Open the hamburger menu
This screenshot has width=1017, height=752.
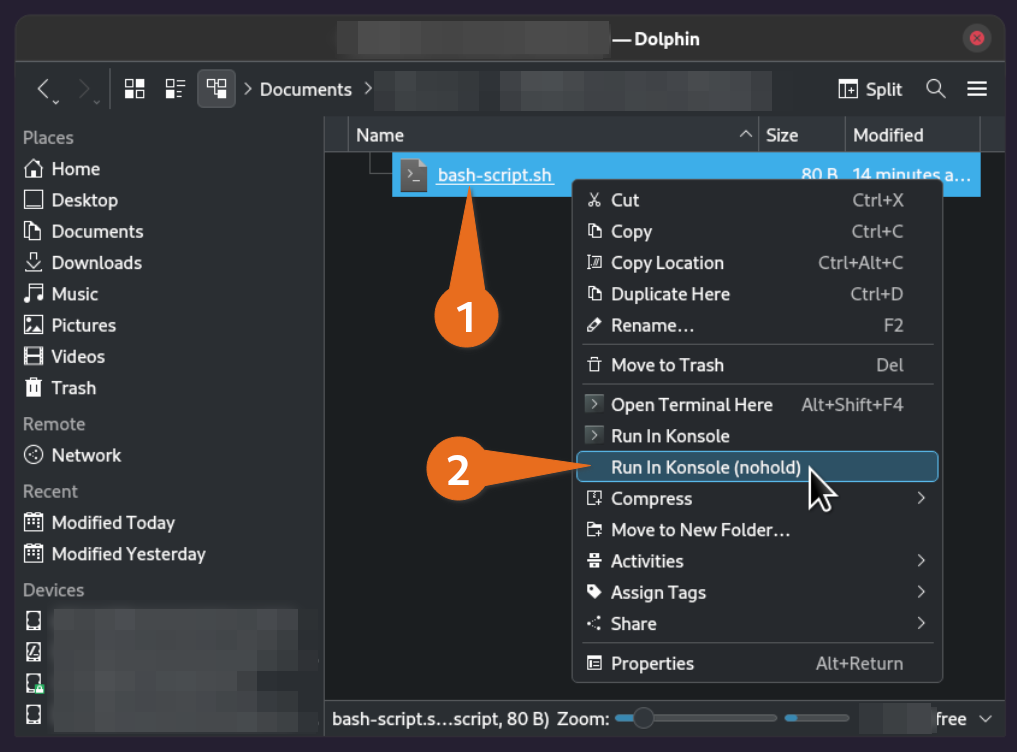coord(977,89)
